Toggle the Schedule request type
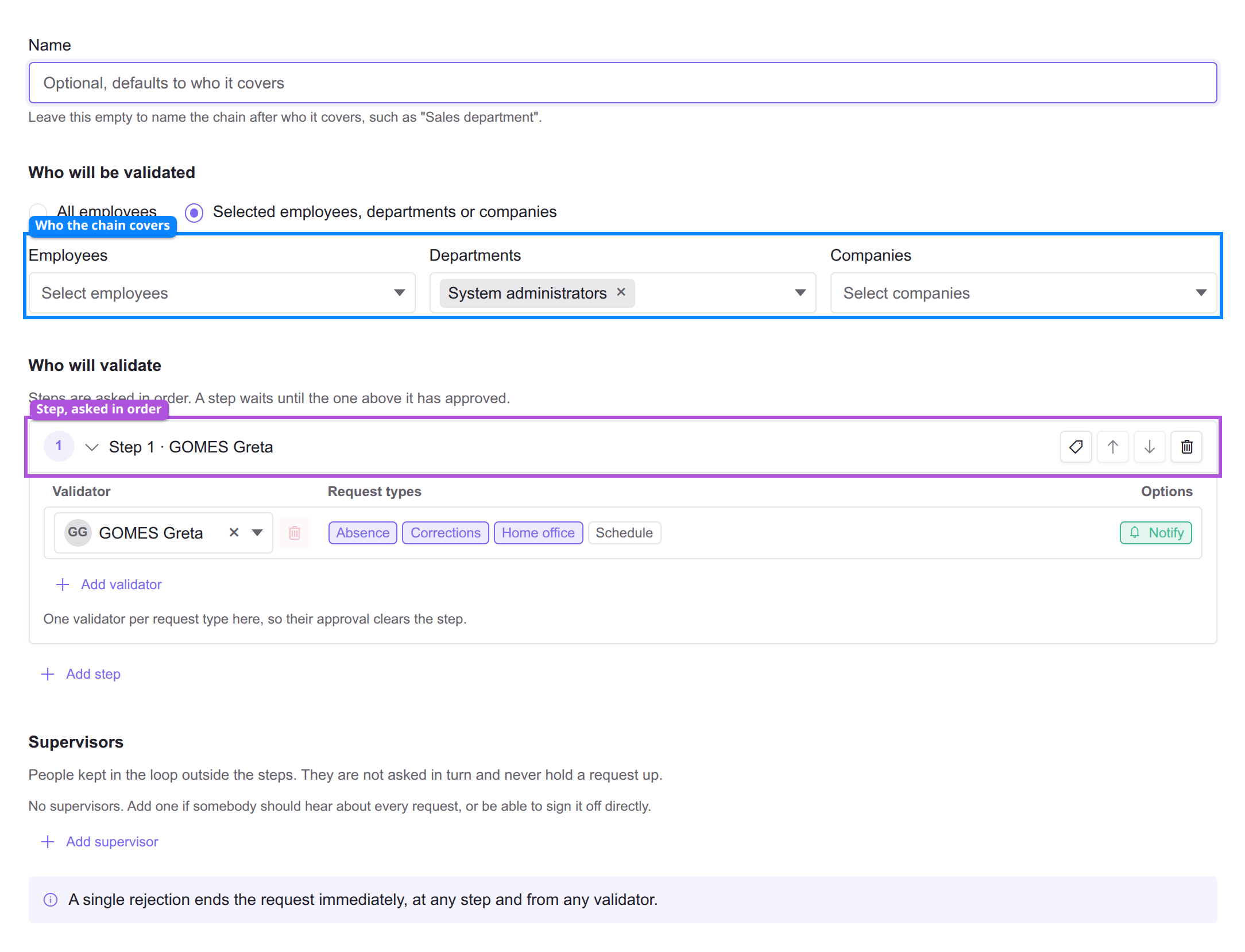1245x952 pixels. coord(624,533)
